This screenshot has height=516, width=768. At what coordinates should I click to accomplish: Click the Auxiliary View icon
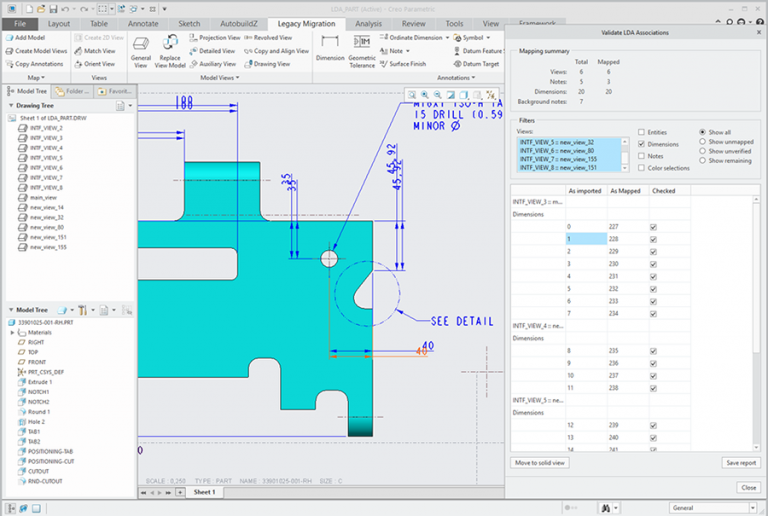(x=193, y=64)
